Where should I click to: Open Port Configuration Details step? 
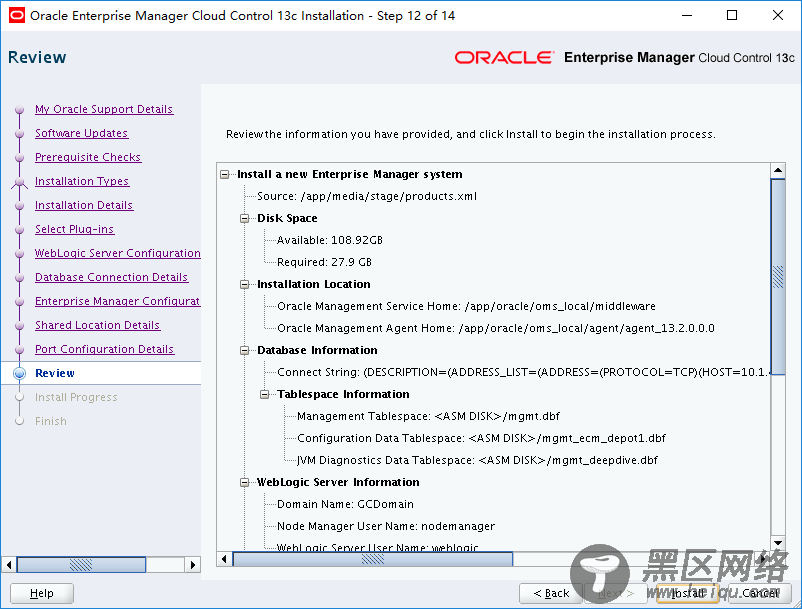(x=104, y=349)
